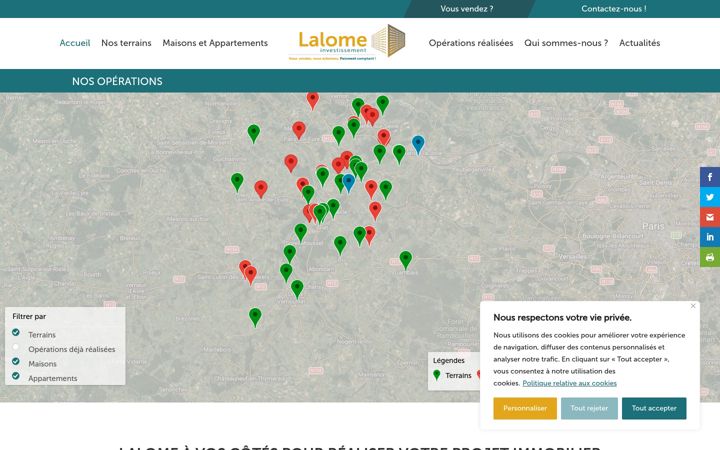Image resolution: width=720 pixels, height=450 pixels.
Task: Click the Légendes label
Action: click(449, 360)
